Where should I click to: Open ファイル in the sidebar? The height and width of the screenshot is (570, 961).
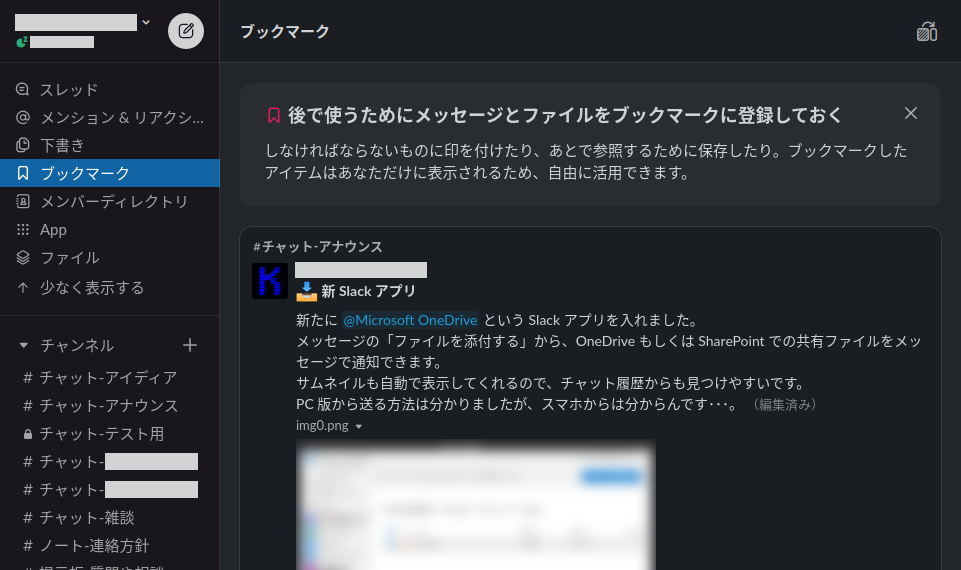pyautogui.click(x=110, y=258)
